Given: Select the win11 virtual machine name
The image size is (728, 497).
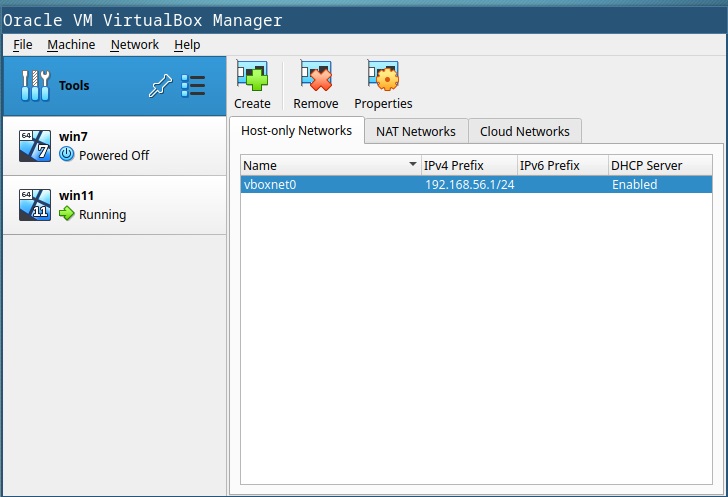Looking at the screenshot, I should click(76, 196).
